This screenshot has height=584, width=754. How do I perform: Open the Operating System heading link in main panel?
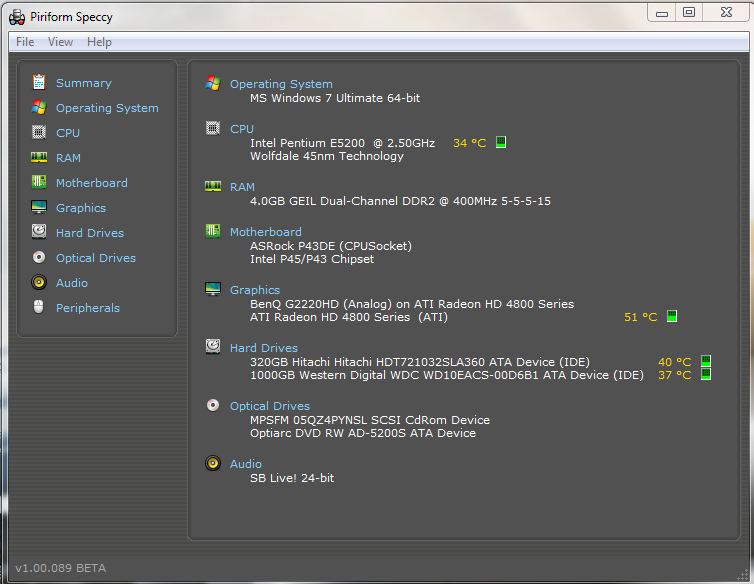pos(281,84)
